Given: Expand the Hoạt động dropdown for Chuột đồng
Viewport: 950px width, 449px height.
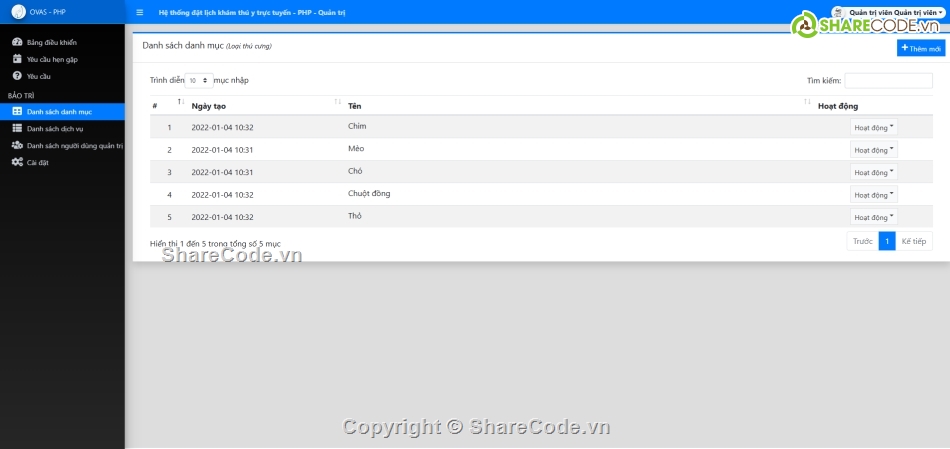Looking at the screenshot, I should 873,195.
